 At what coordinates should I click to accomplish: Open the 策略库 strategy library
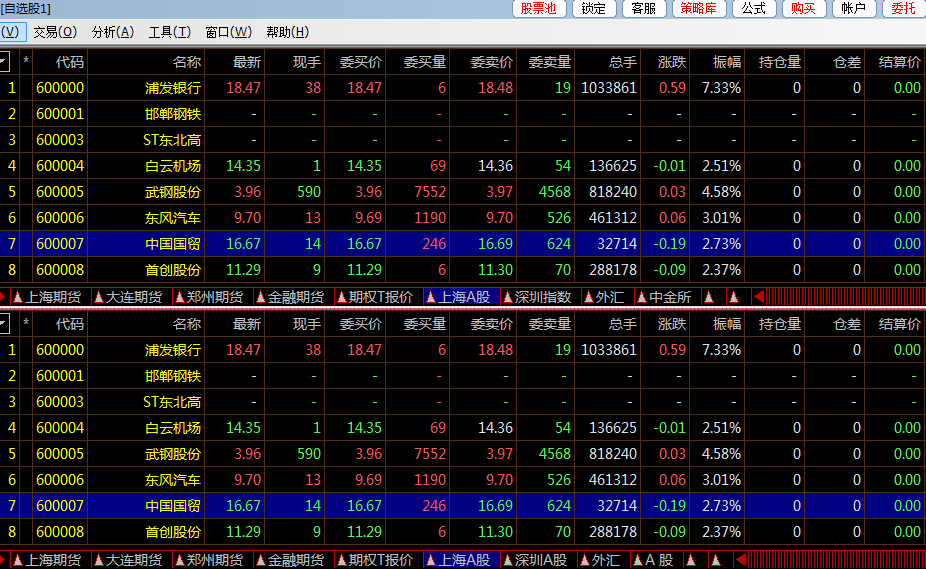[x=699, y=8]
